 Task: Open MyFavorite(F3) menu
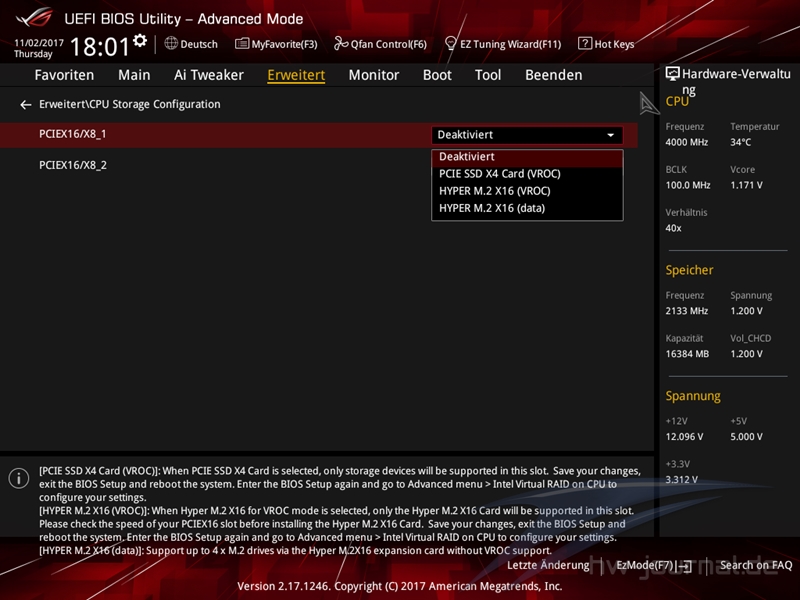click(276, 44)
